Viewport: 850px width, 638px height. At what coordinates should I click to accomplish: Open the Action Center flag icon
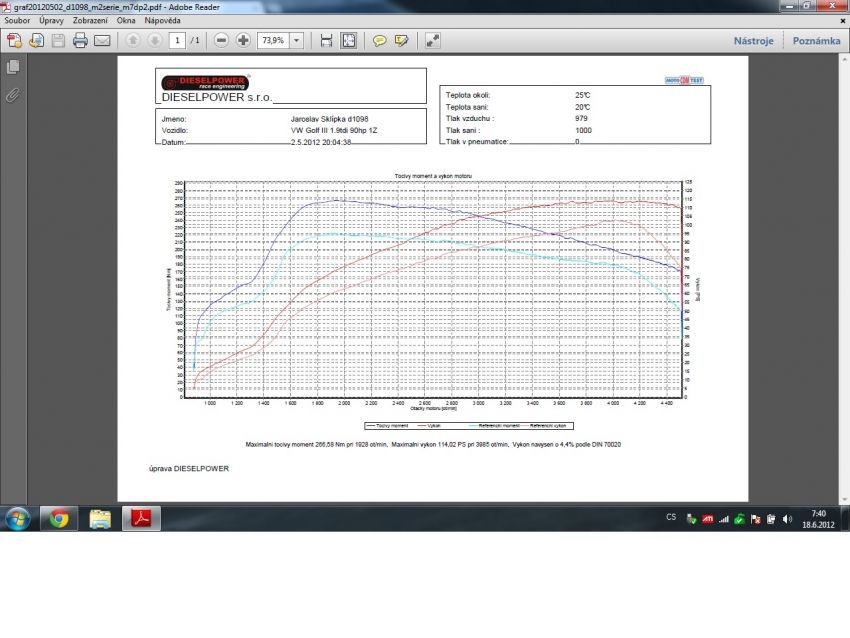[x=756, y=519]
